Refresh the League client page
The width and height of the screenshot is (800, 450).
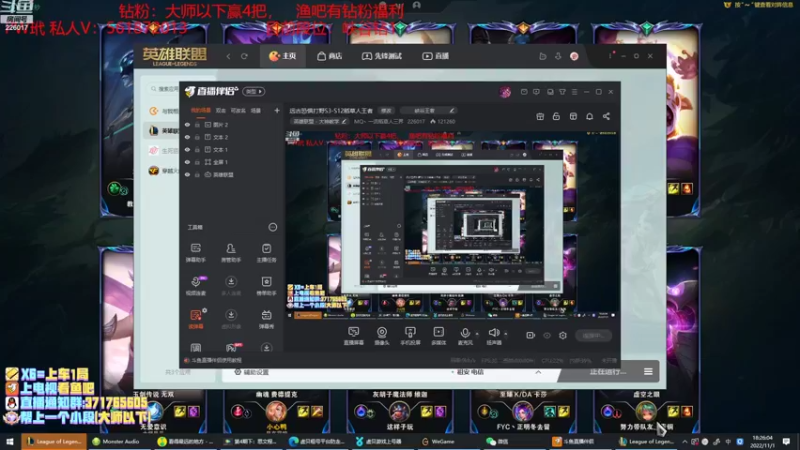coord(244,56)
